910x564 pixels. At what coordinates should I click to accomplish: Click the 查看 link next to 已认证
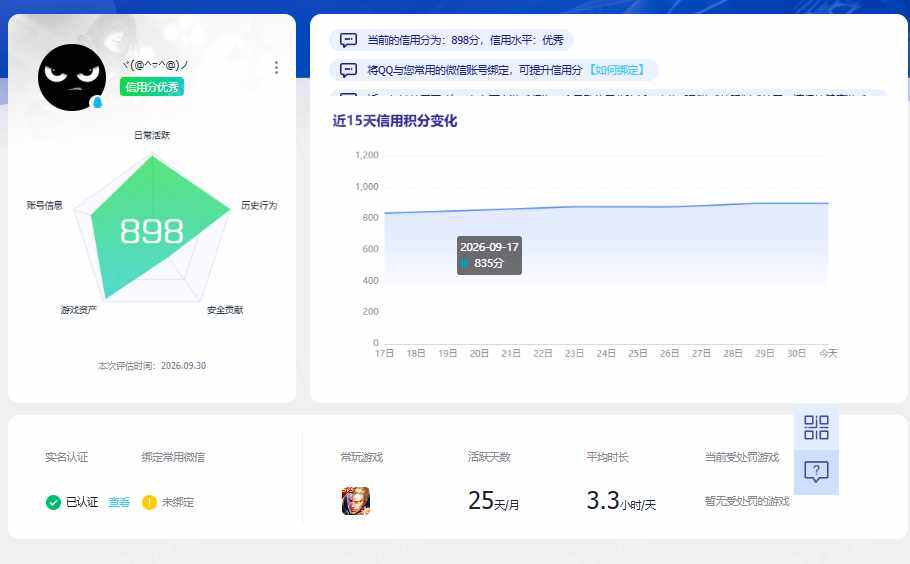pyautogui.click(x=119, y=502)
